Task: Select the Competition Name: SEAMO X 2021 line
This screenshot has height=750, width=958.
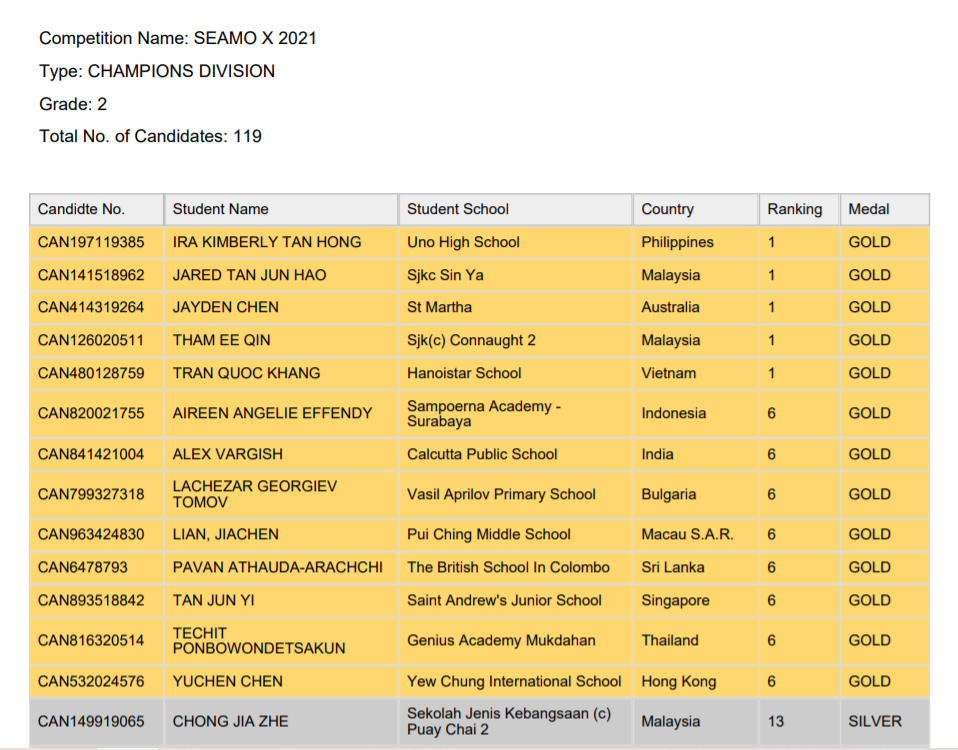Action: 178,38
